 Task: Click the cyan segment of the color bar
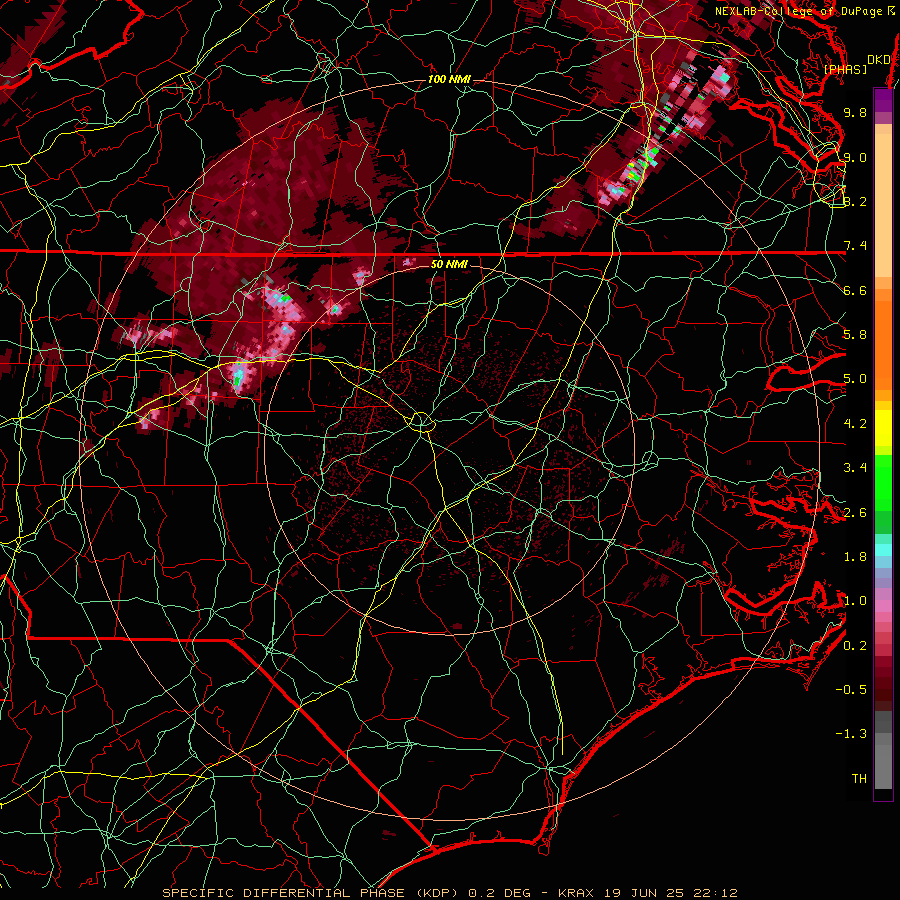[x=883, y=550]
